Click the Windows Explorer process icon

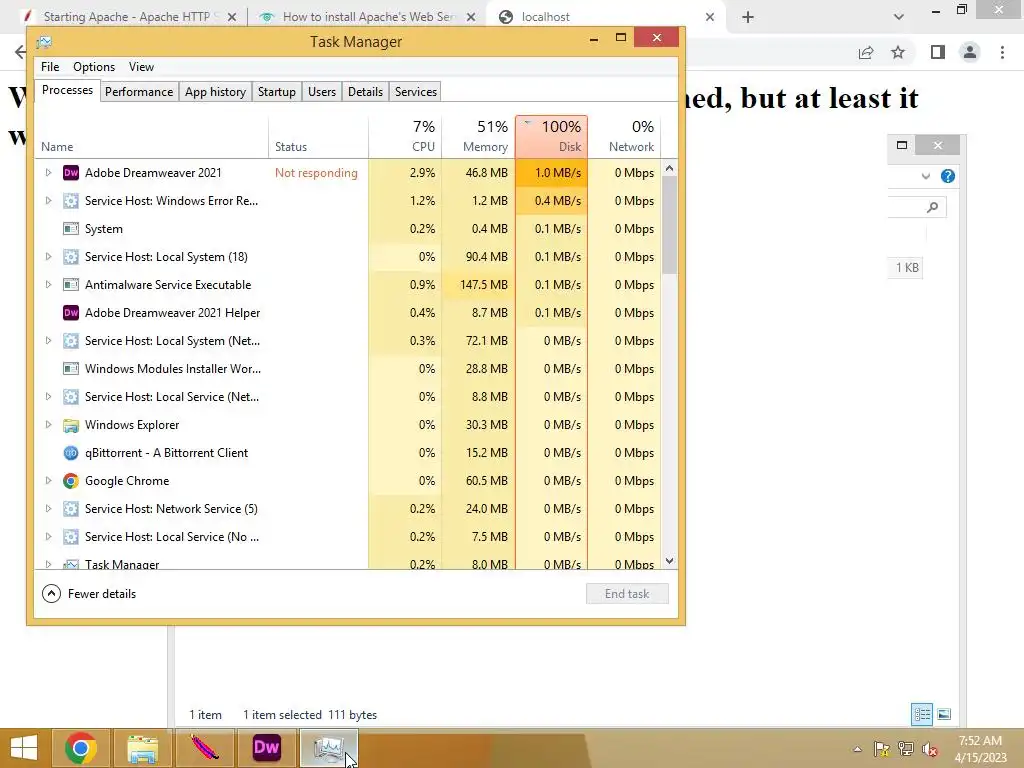click(x=71, y=425)
